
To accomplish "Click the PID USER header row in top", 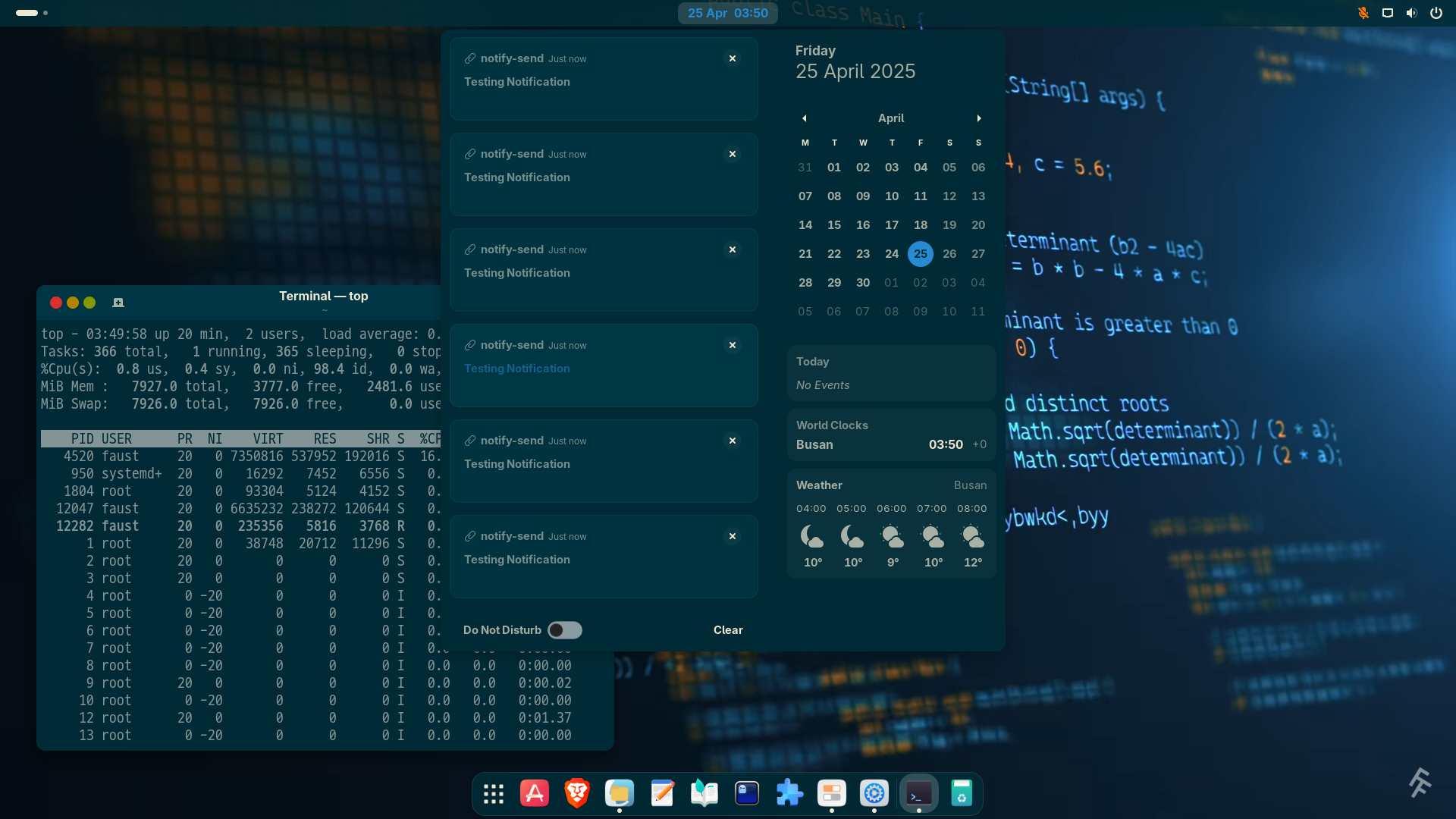I will pos(240,439).
